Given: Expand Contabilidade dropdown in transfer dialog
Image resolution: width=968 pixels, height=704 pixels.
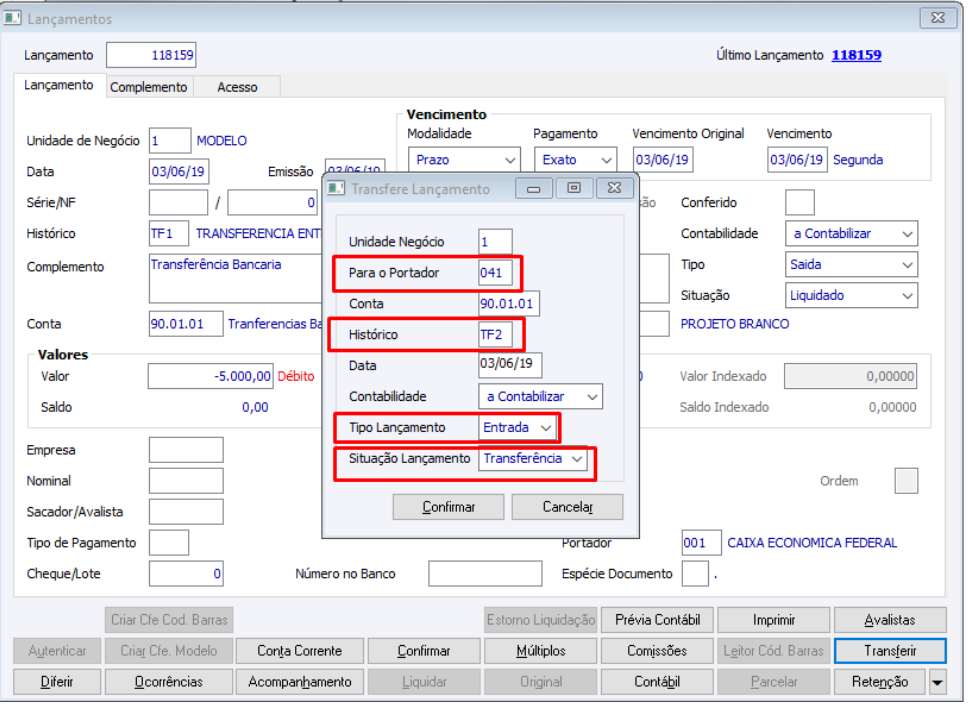Looking at the screenshot, I should point(540,396).
